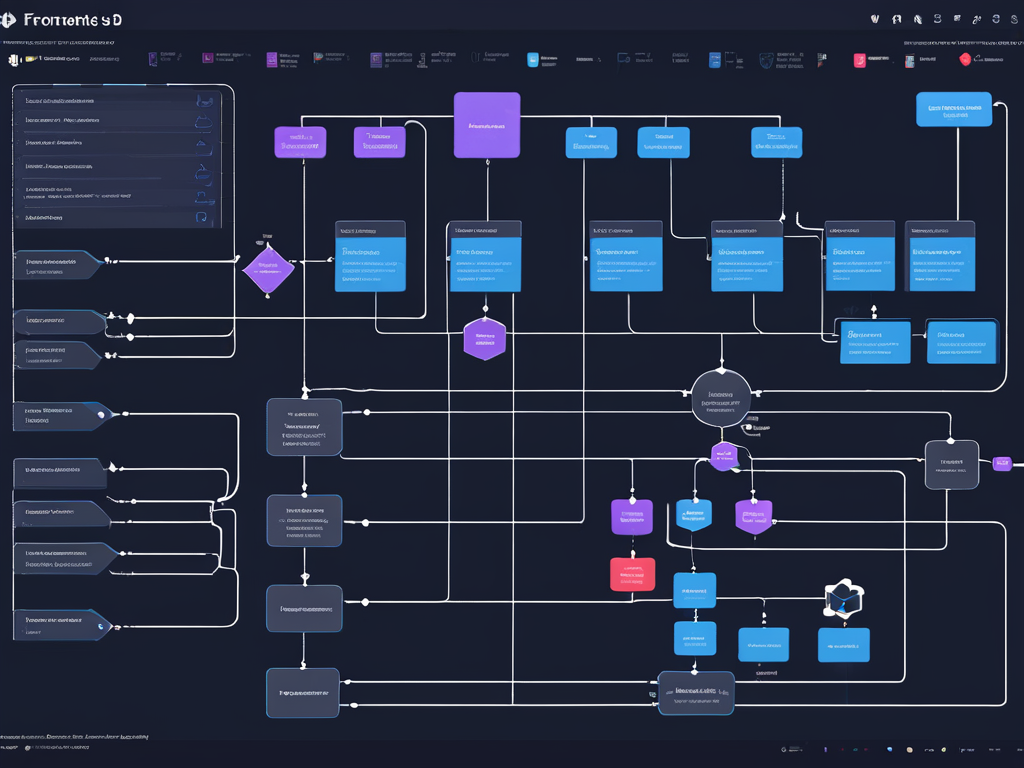Viewport: 1024px width, 768px height.
Task: Click the icon on the first list row
Action: [x=206, y=100]
